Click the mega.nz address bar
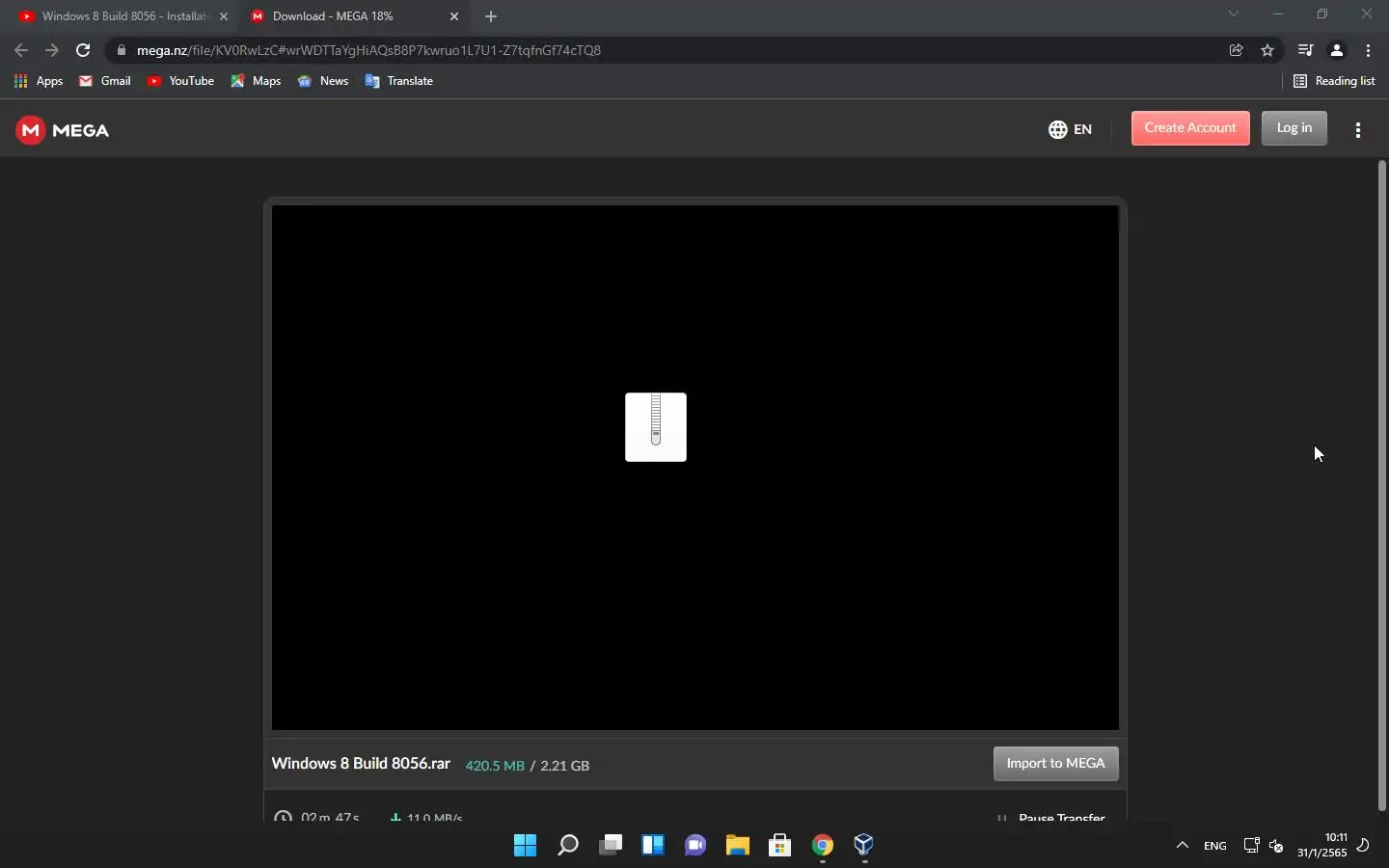 pos(666,50)
